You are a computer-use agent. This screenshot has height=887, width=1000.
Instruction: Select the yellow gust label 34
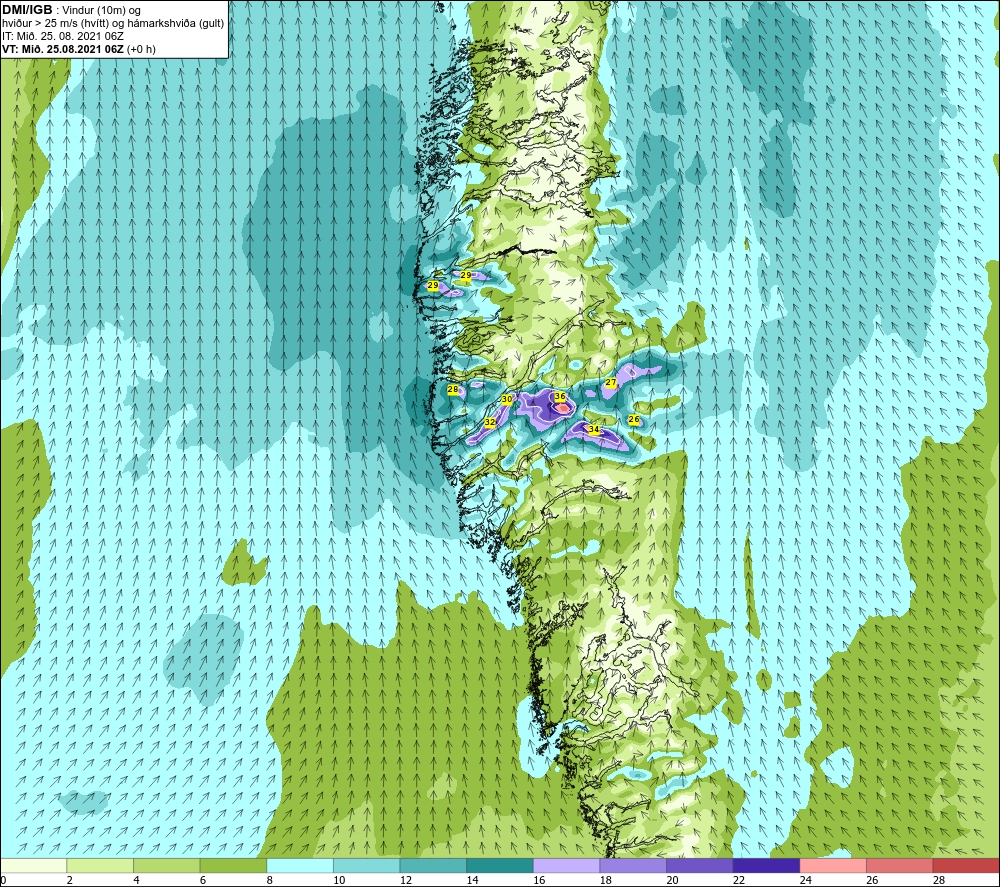tap(594, 429)
